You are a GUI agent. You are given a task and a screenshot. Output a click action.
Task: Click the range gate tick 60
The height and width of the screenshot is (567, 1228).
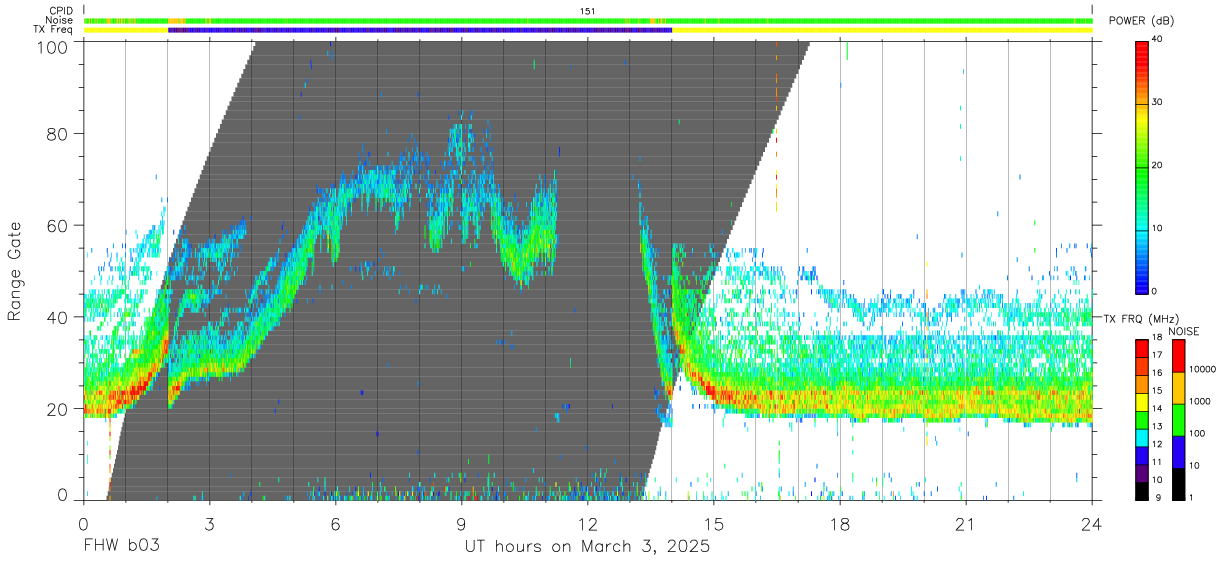point(57,225)
